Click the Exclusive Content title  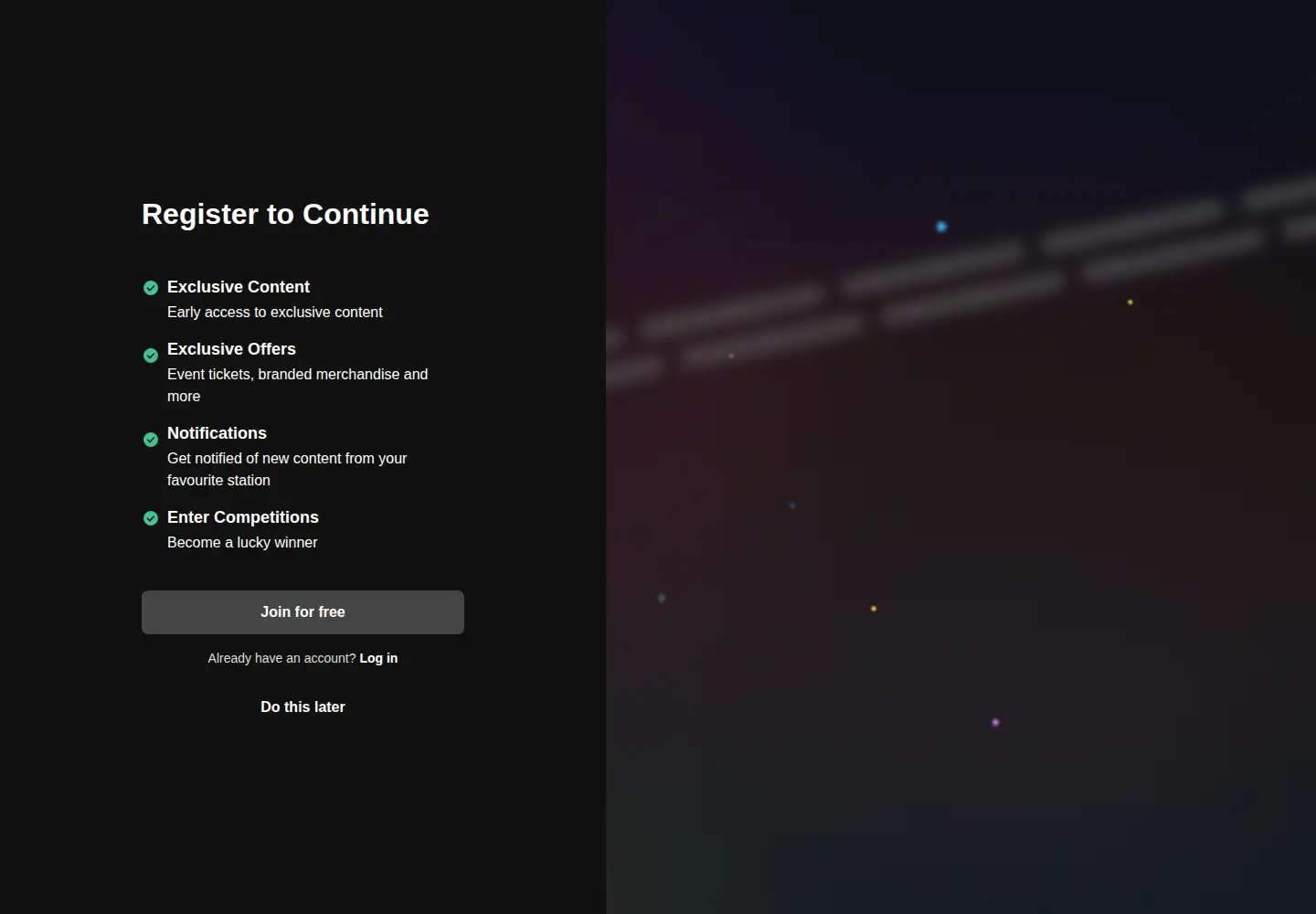point(239,287)
